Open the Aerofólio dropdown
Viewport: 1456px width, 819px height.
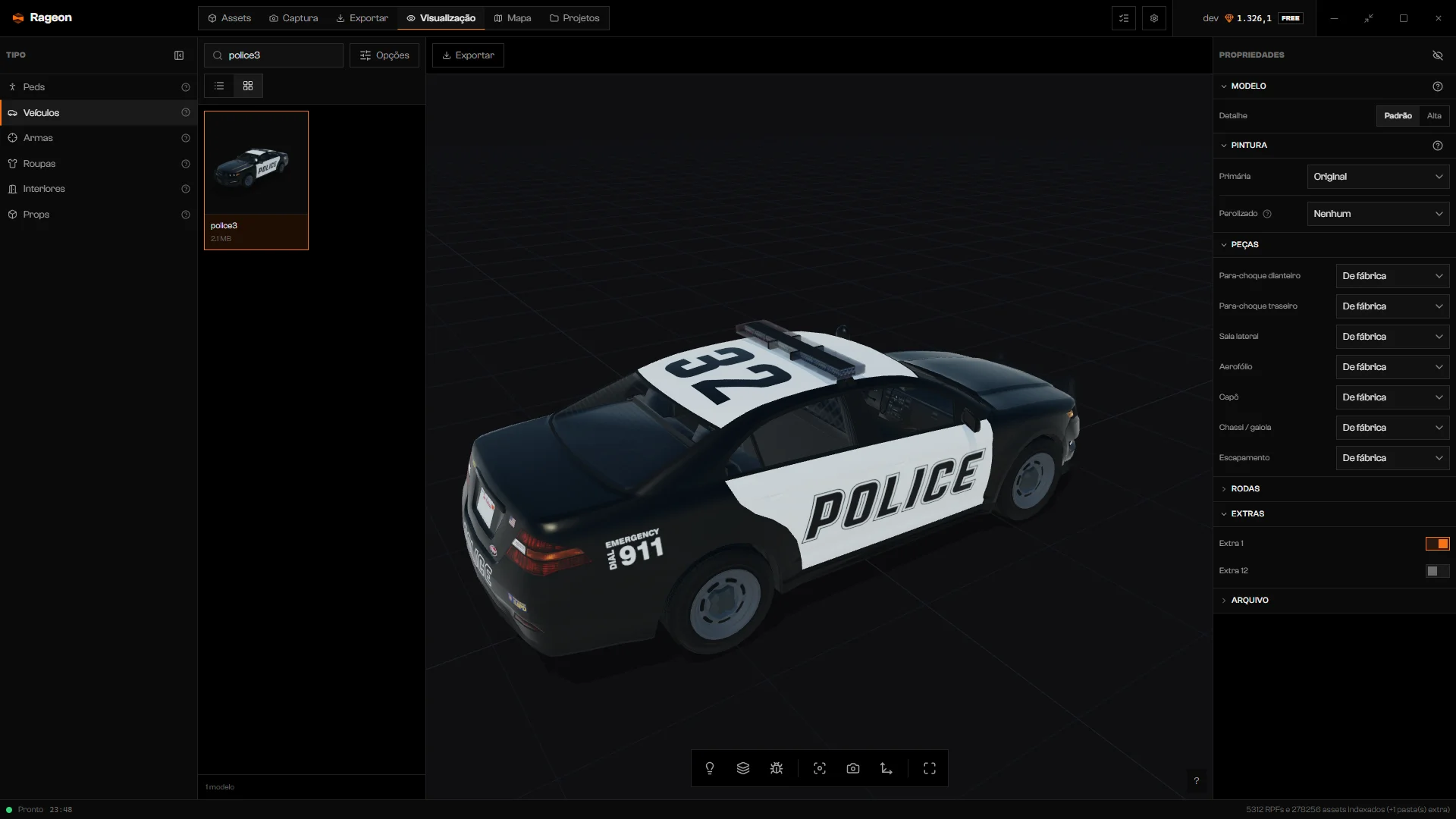pyautogui.click(x=1392, y=367)
